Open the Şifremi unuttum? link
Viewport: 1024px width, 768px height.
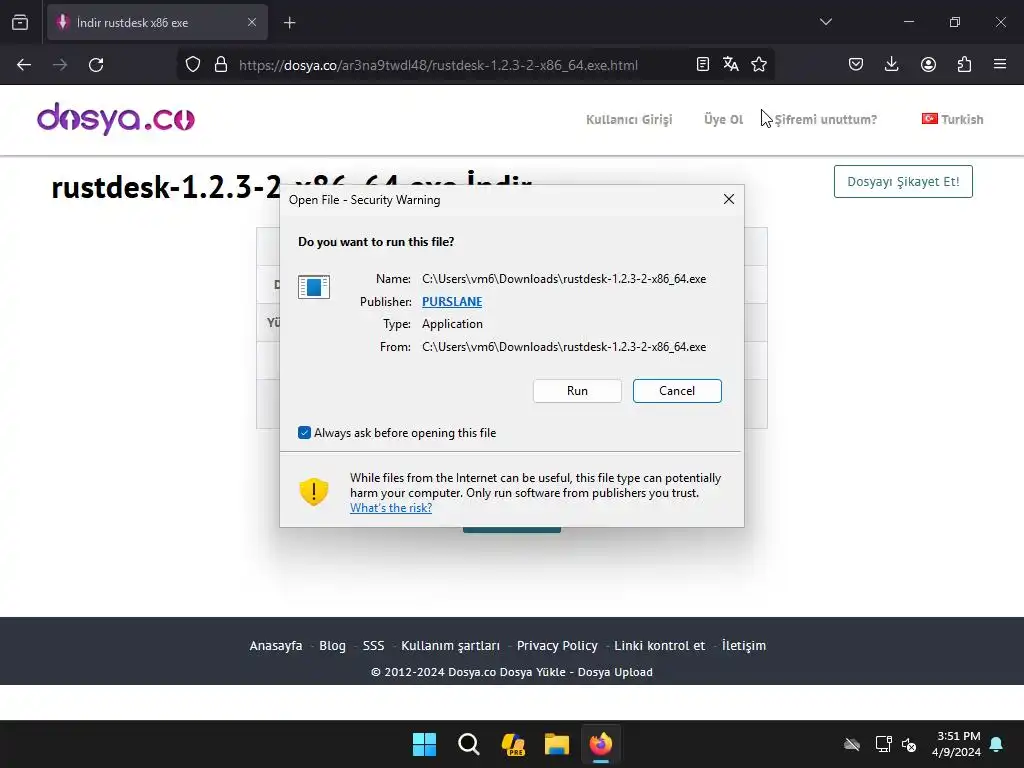[x=825, y=120]
